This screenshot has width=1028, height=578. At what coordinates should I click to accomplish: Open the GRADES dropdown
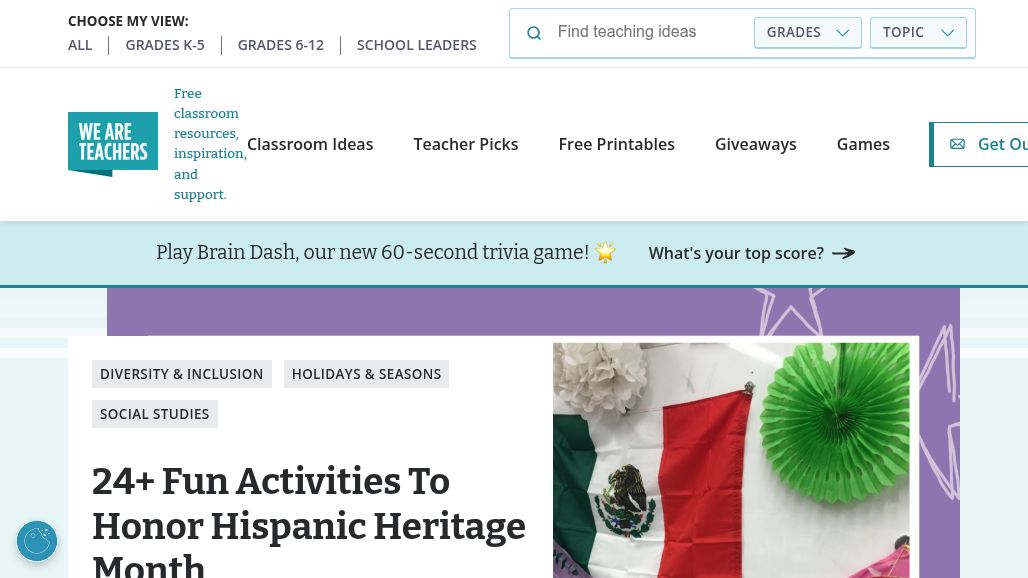pyautogui.click(x=808, y=33)
